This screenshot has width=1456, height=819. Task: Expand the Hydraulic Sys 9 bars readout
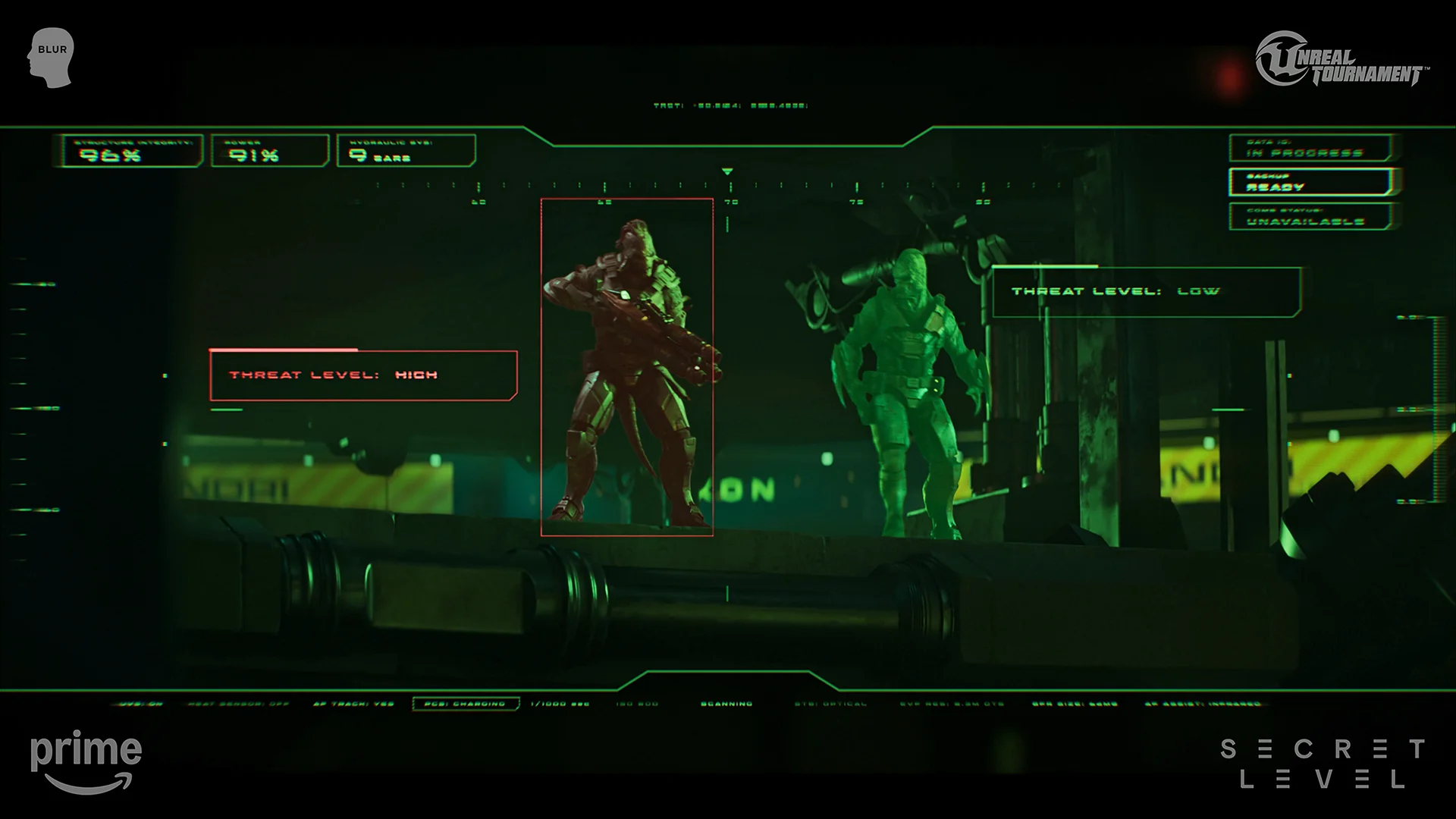[x=406, y=151]
